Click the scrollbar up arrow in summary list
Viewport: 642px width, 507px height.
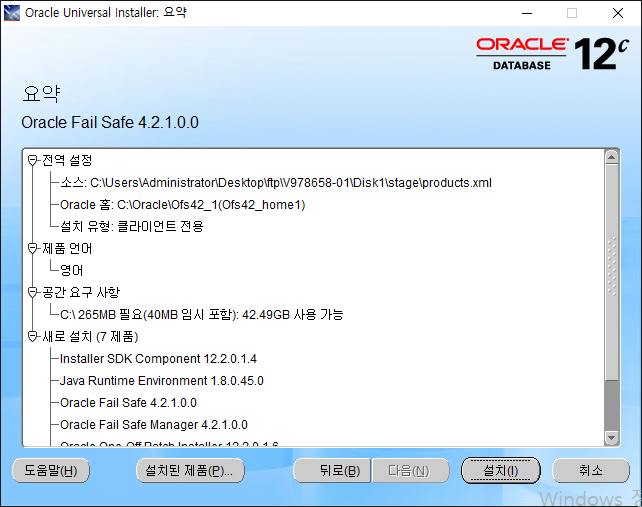tap(612, 157)
